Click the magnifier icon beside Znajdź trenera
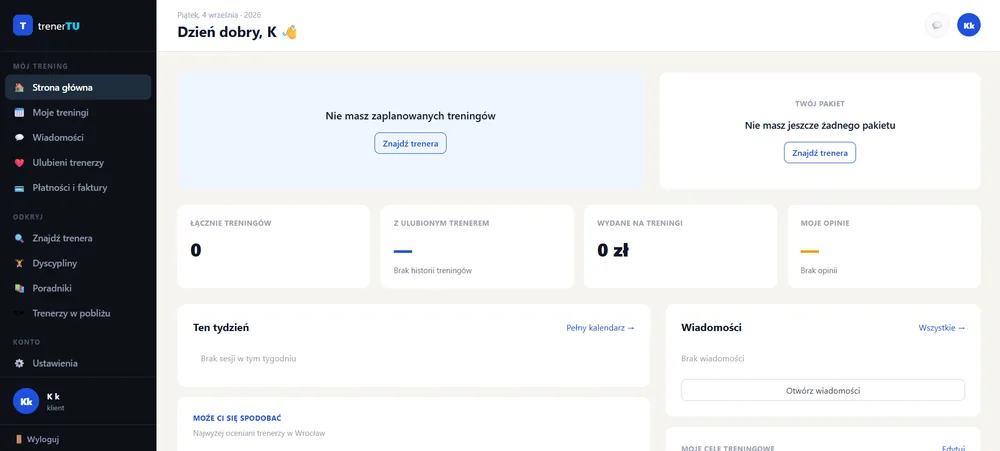This screenshot has height=451, width=1000. pos(20,239)
